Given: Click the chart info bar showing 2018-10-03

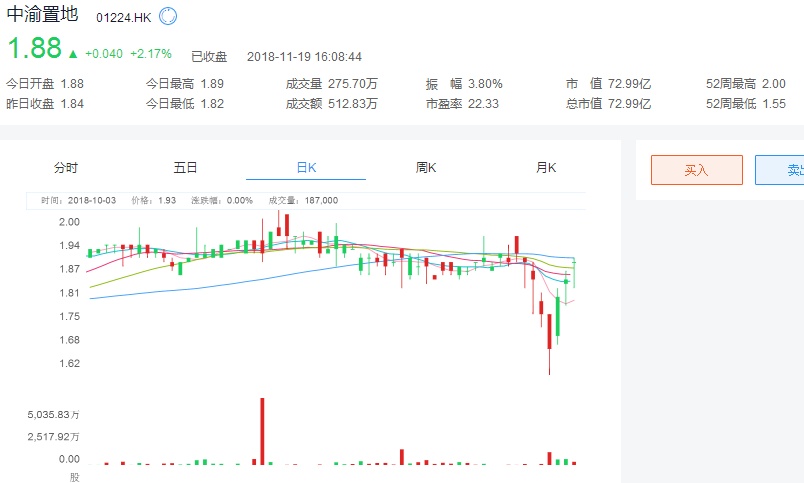Looking at the screenshot, I should [190, 200].
